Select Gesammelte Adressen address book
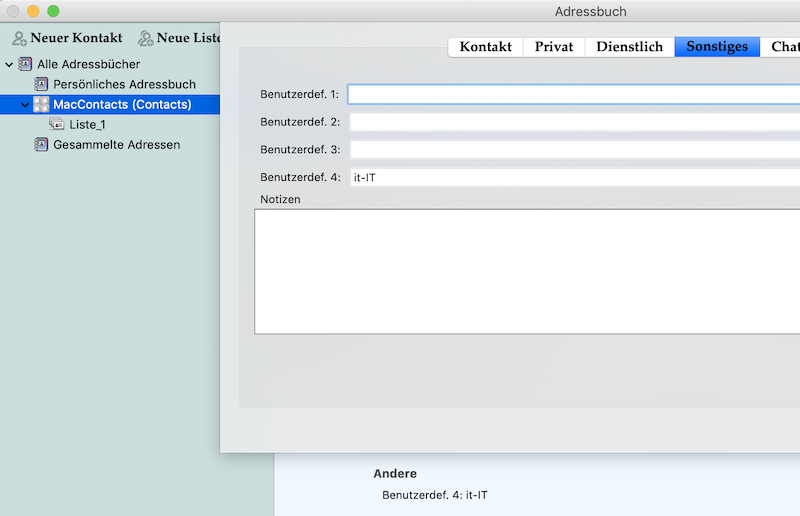Screen dimensions: 800x516 pos(116,144)
